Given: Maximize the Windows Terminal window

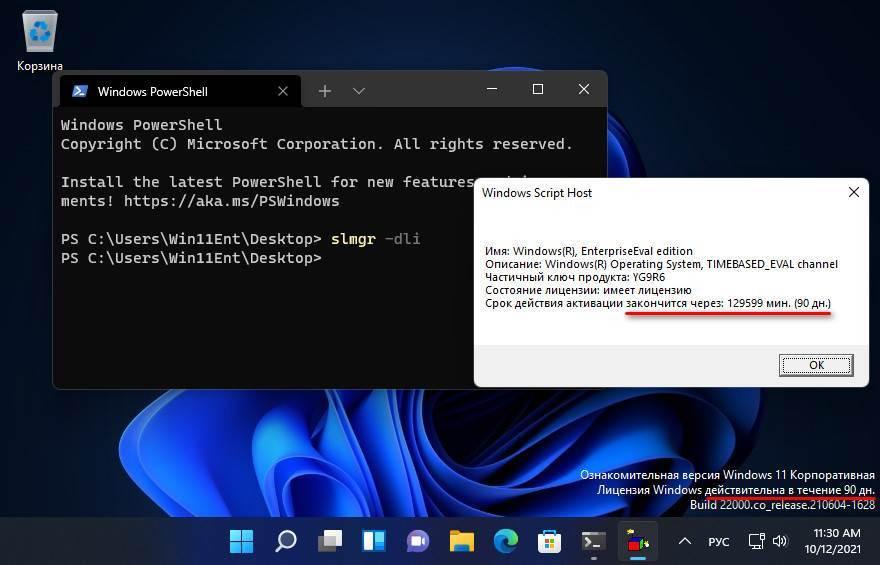Looking at the screenshot, I should pos(538,89).
